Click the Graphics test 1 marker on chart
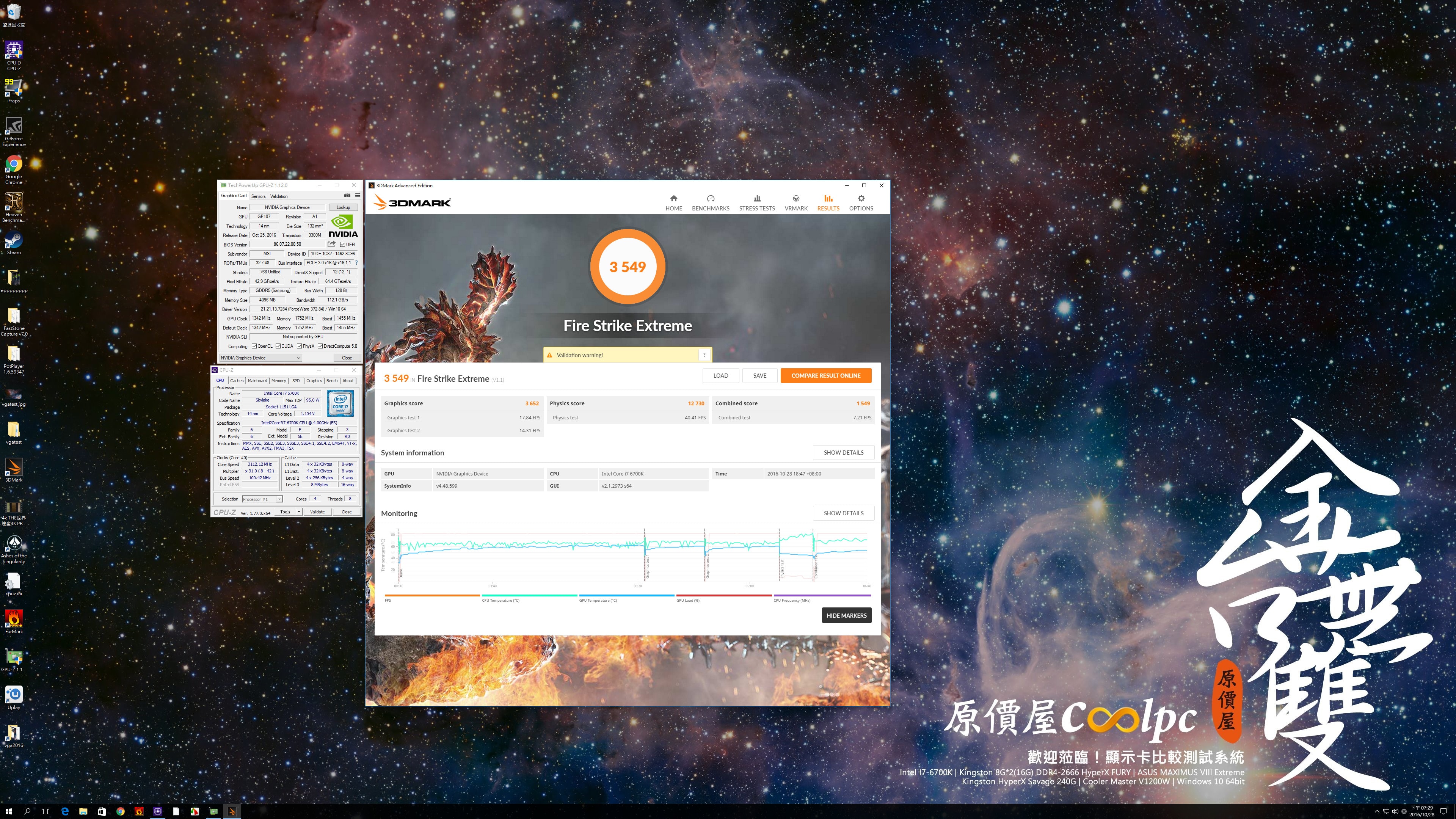The image size is (1456, 819). [x=647, y=567]
